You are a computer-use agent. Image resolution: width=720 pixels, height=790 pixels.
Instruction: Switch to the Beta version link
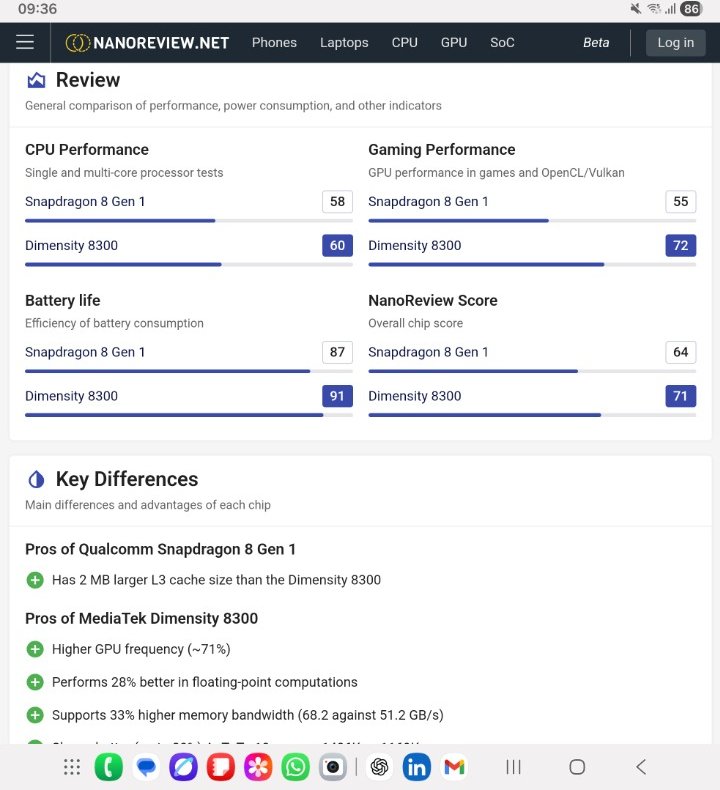[596, 43]
